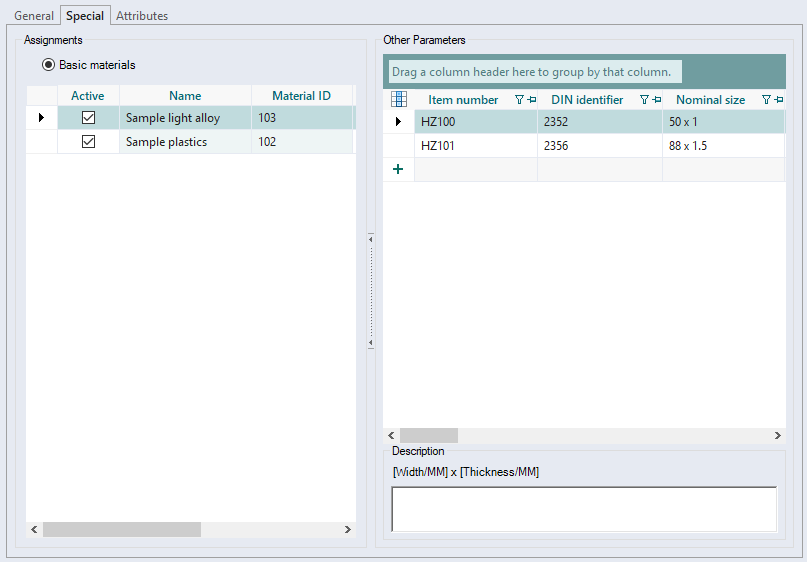Click the pin icon in Item number column
Viewport: 807px width, 562px height.
[x=531, y=100]
